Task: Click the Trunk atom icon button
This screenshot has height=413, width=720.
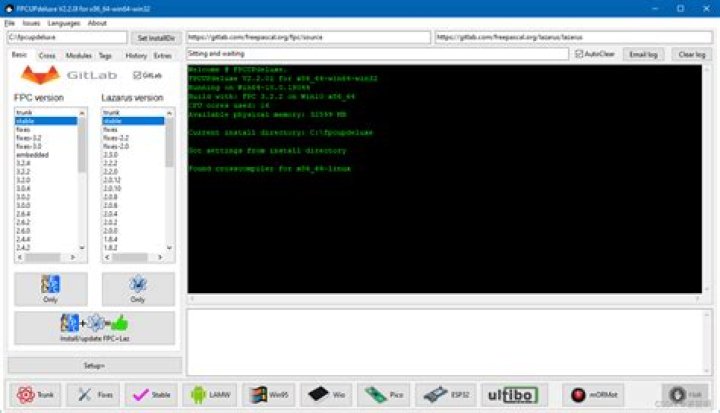Action: (35, 395)
